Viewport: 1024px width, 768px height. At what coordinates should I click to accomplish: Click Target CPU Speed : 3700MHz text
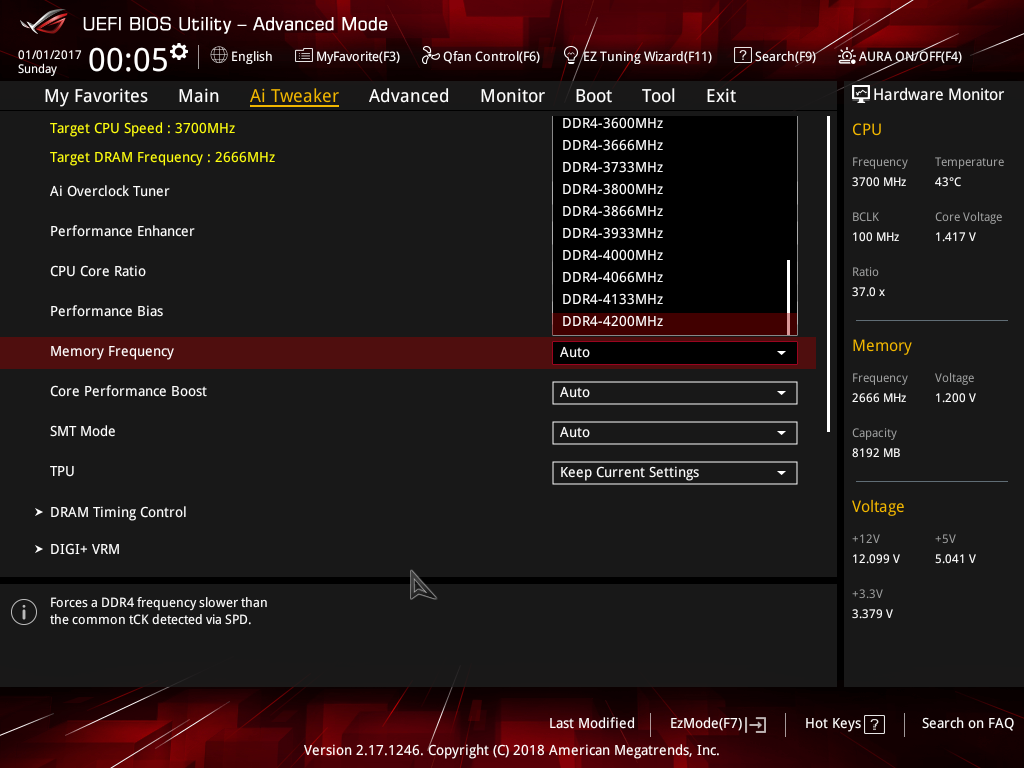tap(142, 128)
